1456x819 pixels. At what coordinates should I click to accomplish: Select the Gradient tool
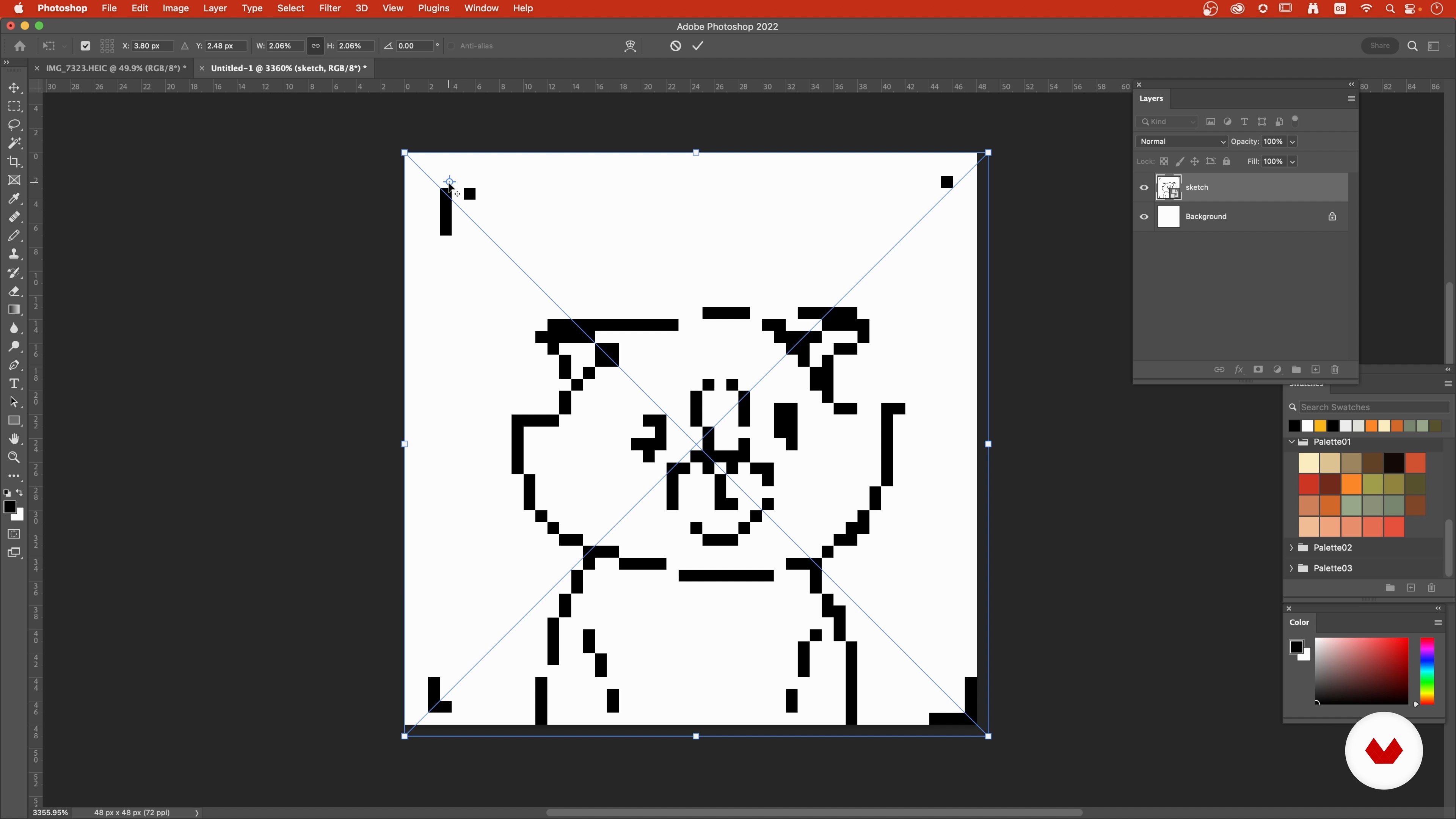[14, 310]
